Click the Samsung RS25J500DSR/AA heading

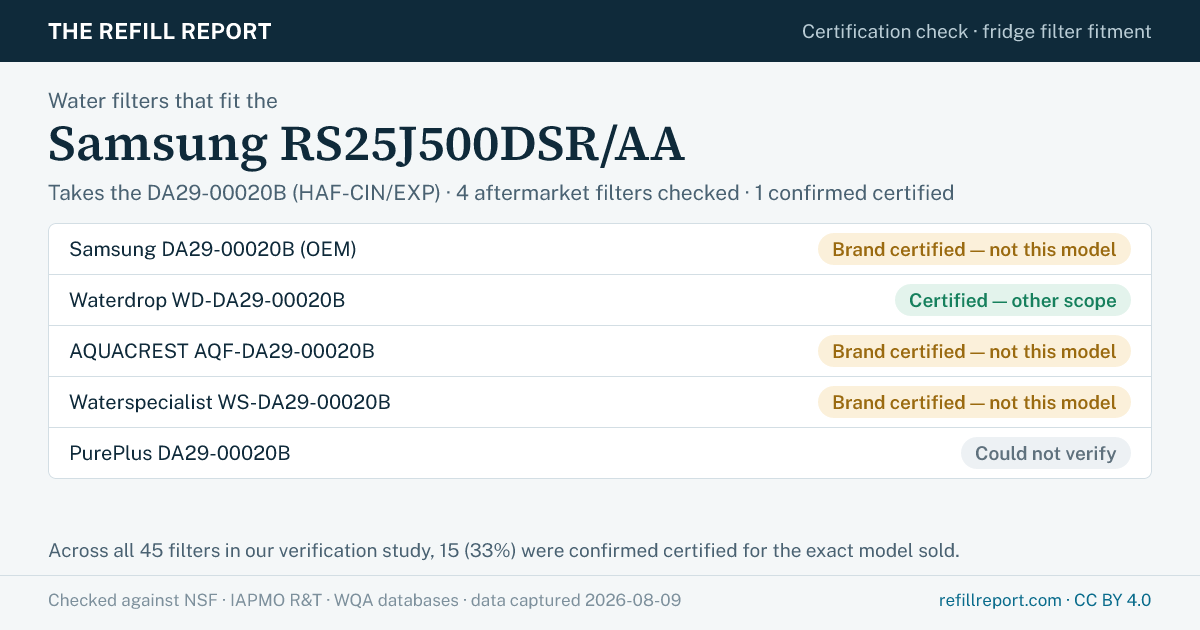366,144
